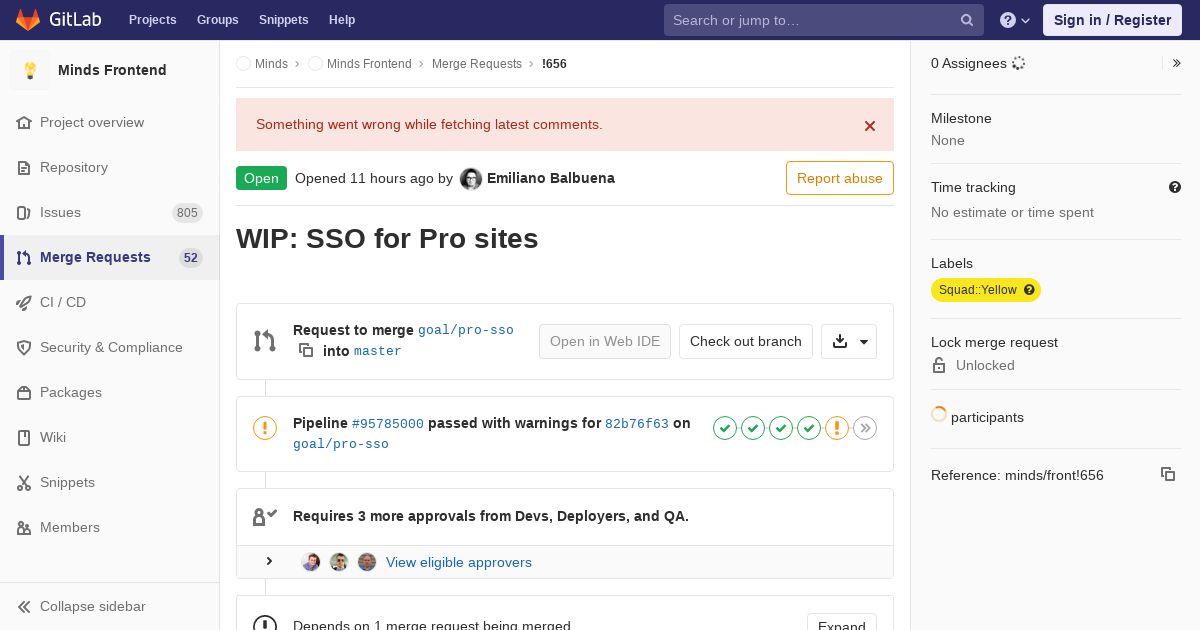This screenshot has height=630, width=1200.
Task: Click the Issues count badge 805
Action: [x=187, y=213]
